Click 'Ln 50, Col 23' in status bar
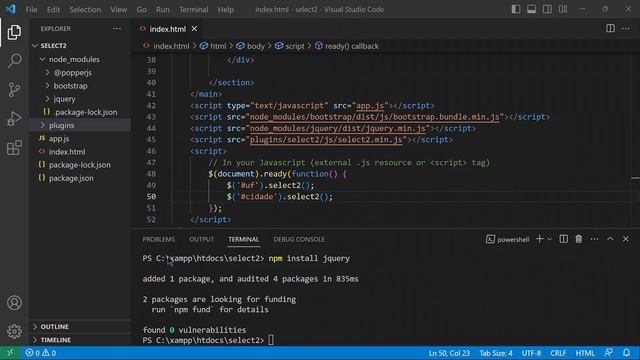 click(449, 353)
